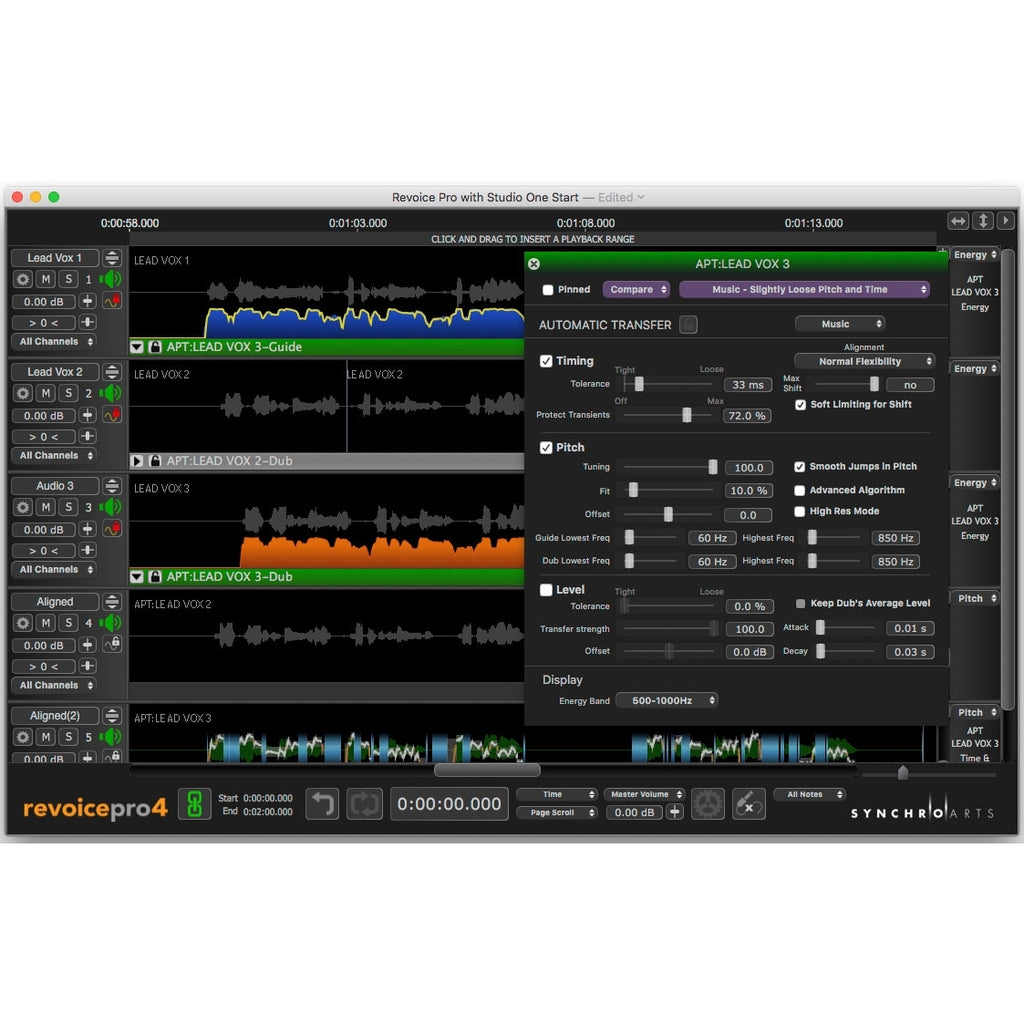
Task: Open the Master Volume dropdown
Action: (x=644, y=794)
